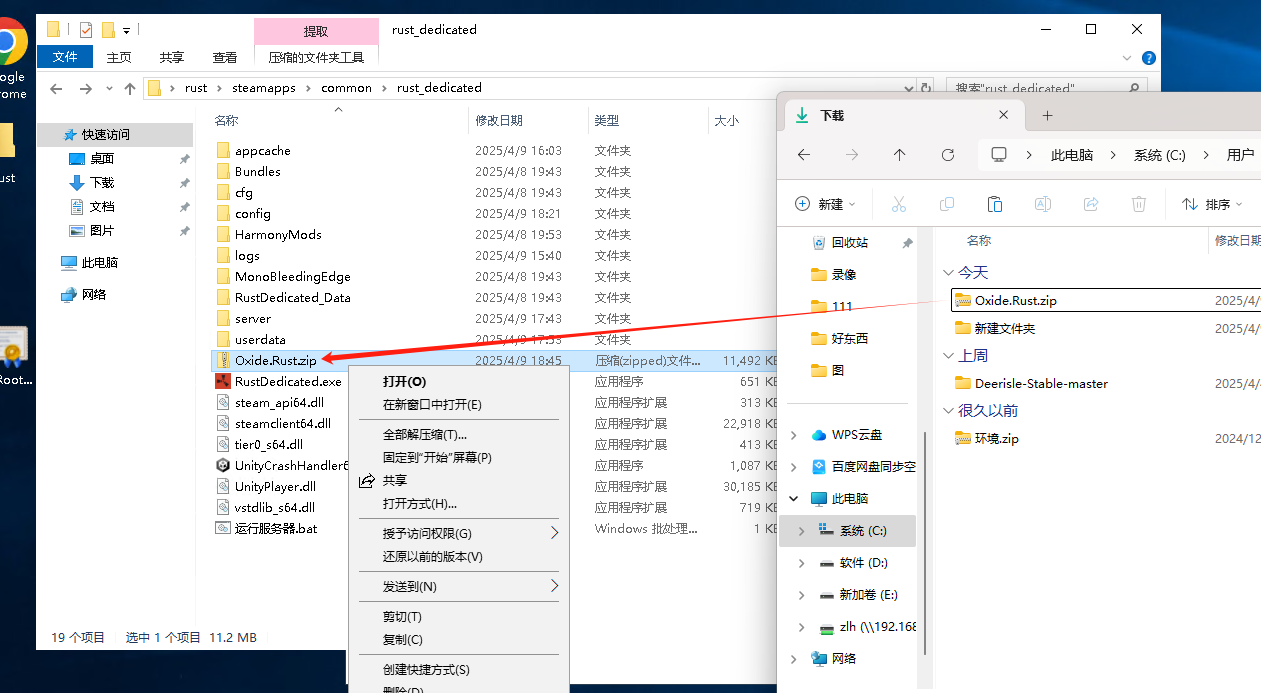The image size is (1261, 693).
Task: Expand the 软件 (D:) tree node
Action: coord(801,563)
